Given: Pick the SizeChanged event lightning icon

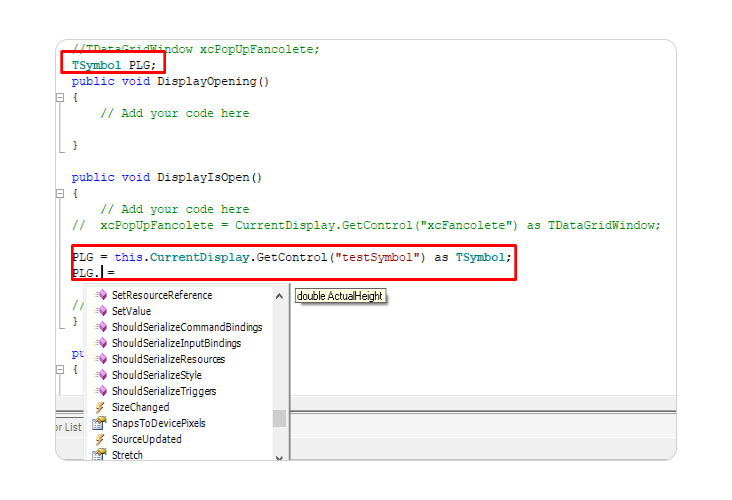Looking at the screenshot, I should (x=100, y=408).
